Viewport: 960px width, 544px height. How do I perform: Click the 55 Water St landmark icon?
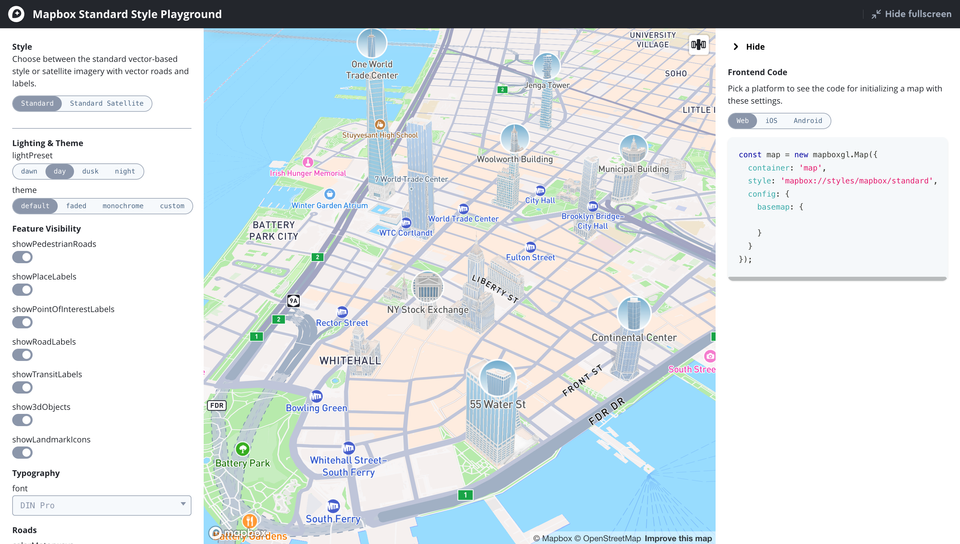point(497,379)
